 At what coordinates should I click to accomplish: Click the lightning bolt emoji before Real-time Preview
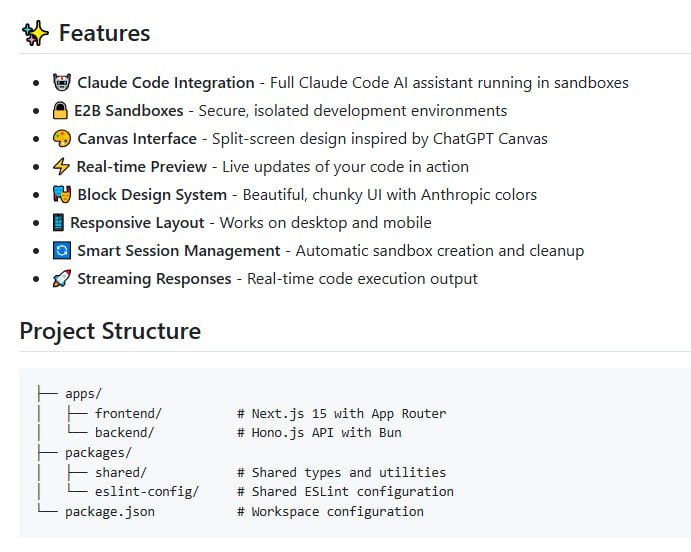[x=62, y=167]
